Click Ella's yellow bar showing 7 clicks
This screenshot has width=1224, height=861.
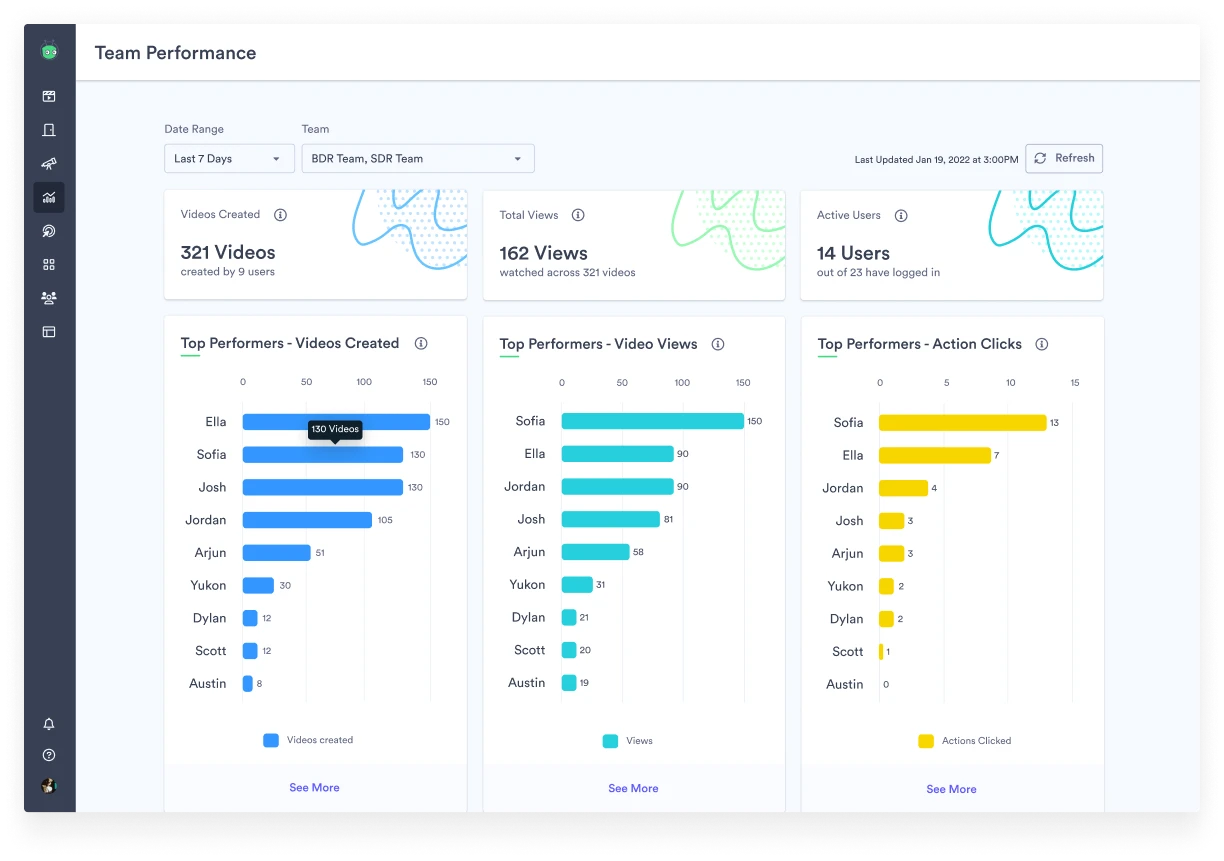935,455
